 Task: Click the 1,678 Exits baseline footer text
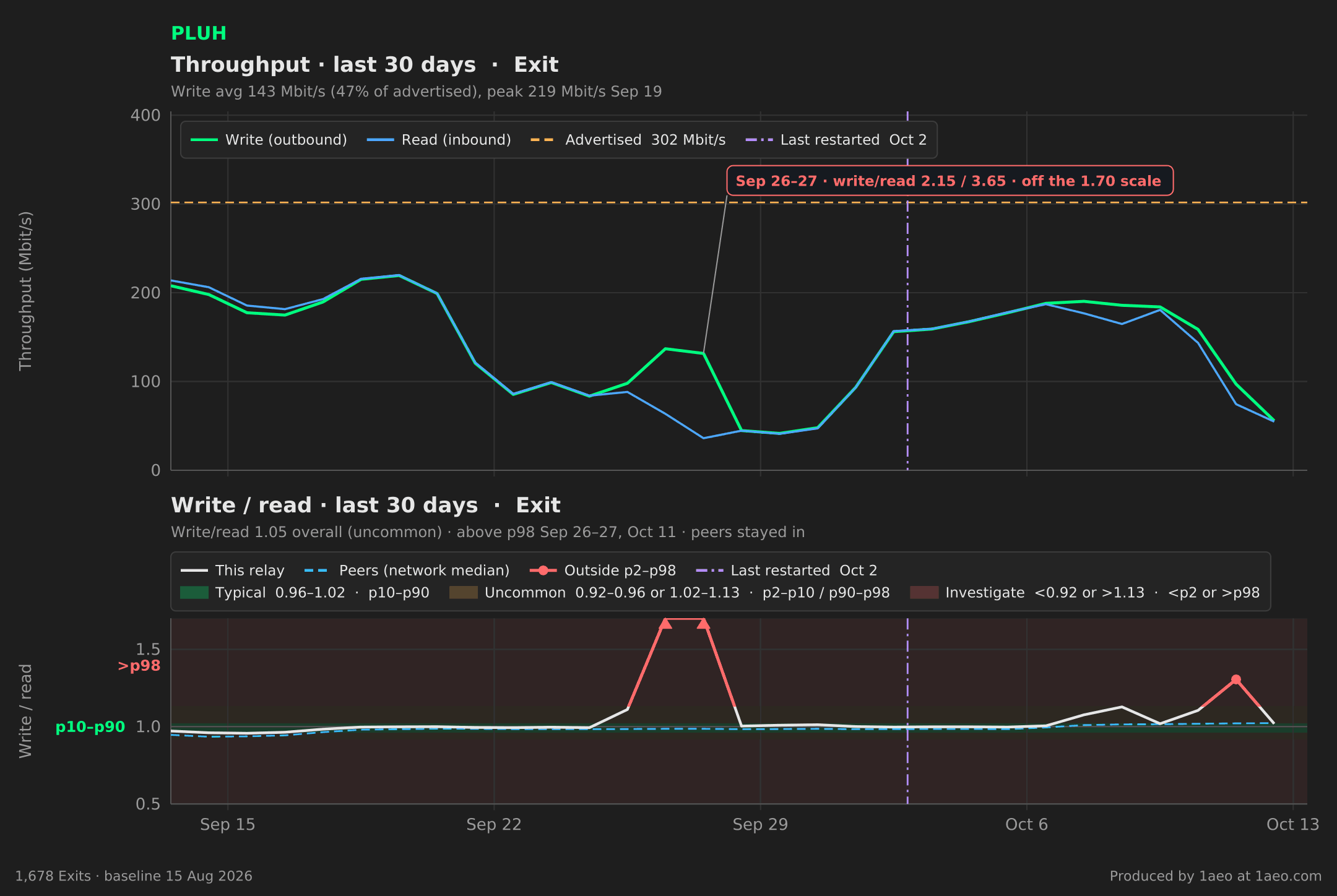(134, 876)
